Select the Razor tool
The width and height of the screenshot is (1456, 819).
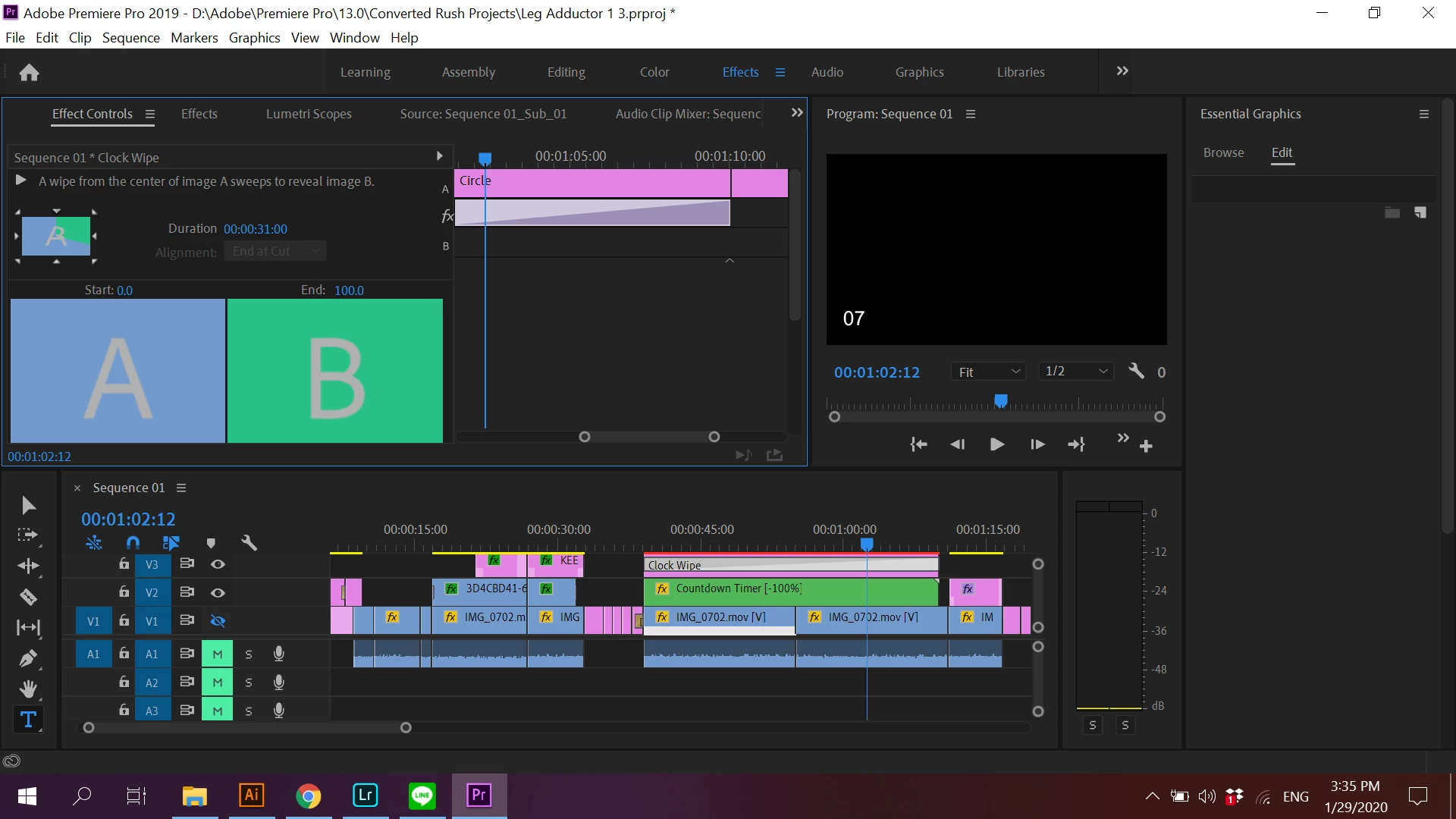pyautogui.click(x=28, y=597)
